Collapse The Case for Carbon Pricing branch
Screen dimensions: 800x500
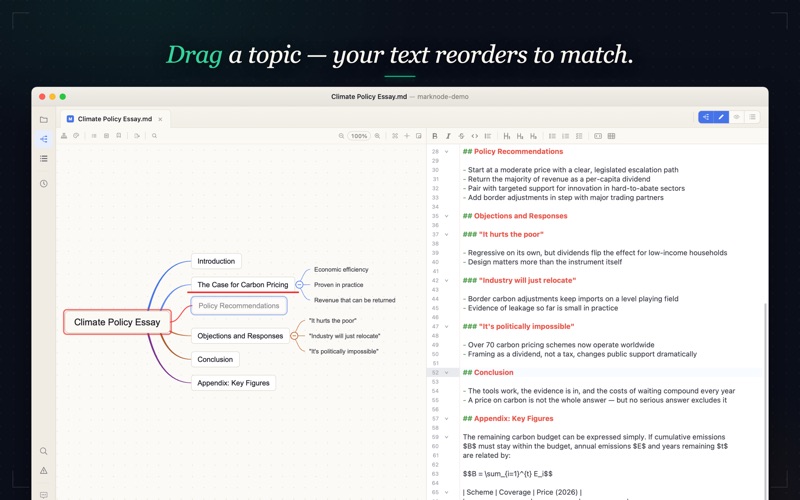[x=299, y=285]
